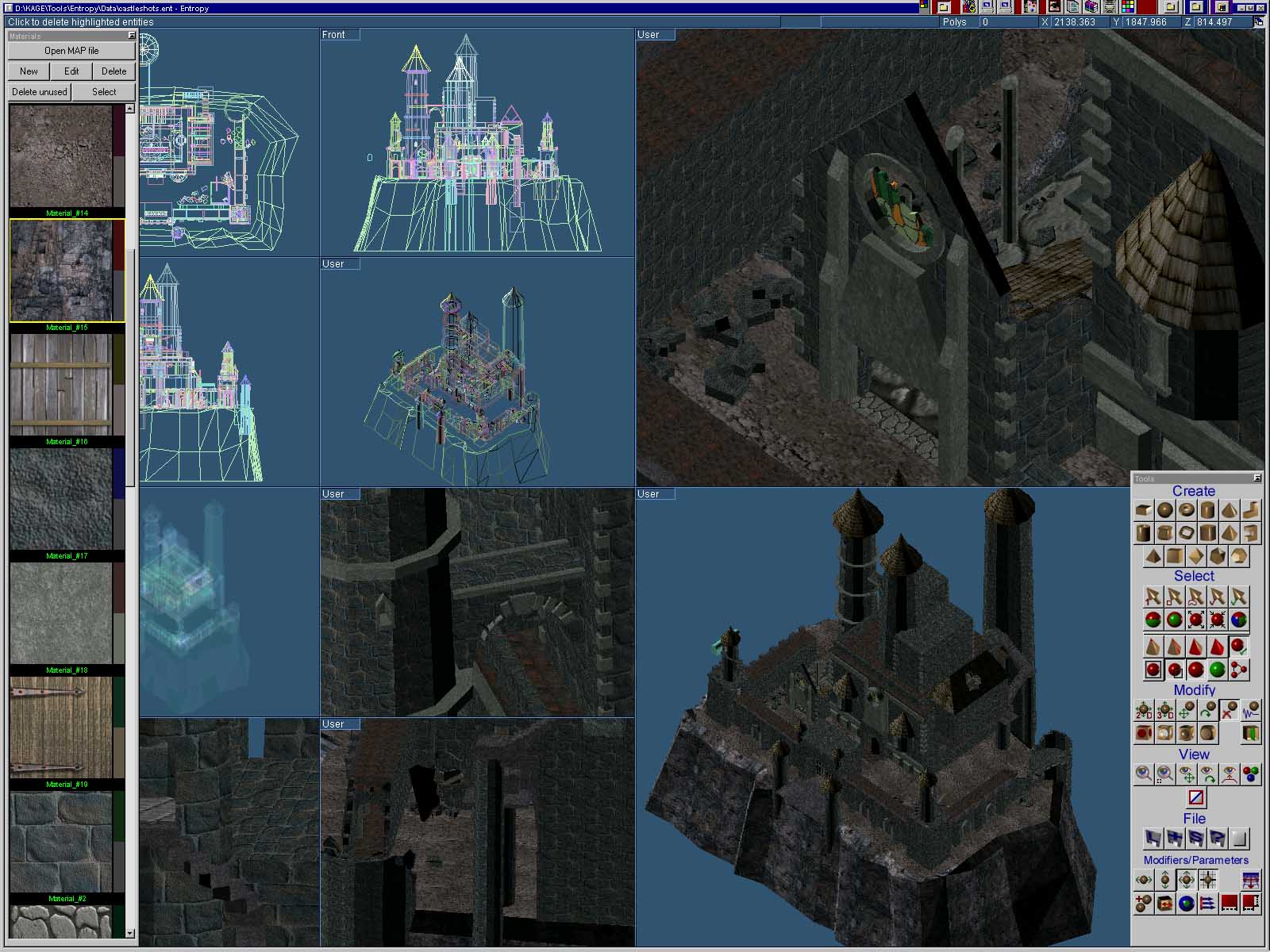
Task: Click the eye rotate view tool
Action: (x=1208, y=774)
